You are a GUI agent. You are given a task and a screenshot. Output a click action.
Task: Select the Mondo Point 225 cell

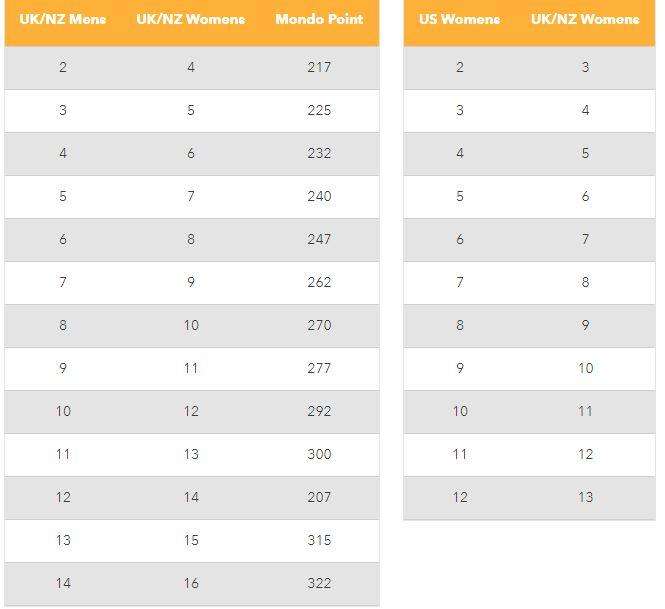click(x=319, y=110)
